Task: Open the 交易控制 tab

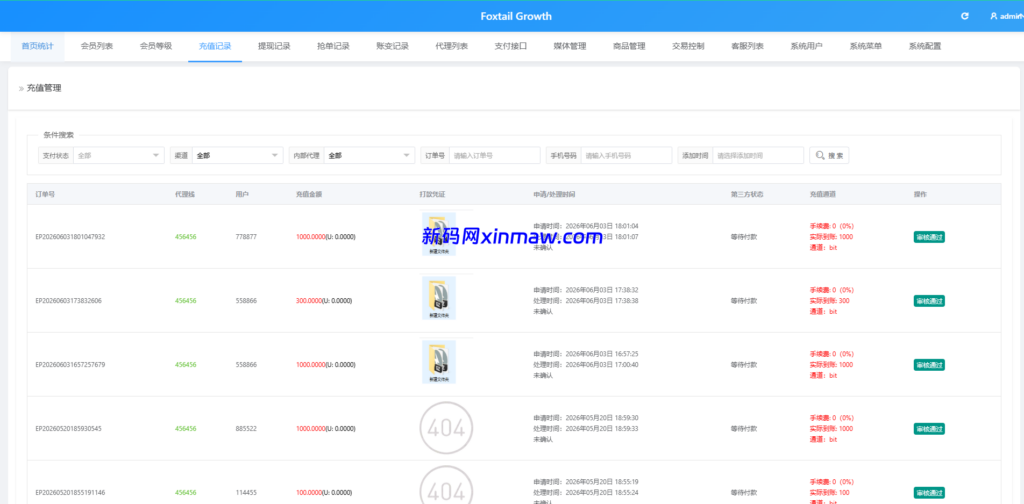Action: pos(688,46)
